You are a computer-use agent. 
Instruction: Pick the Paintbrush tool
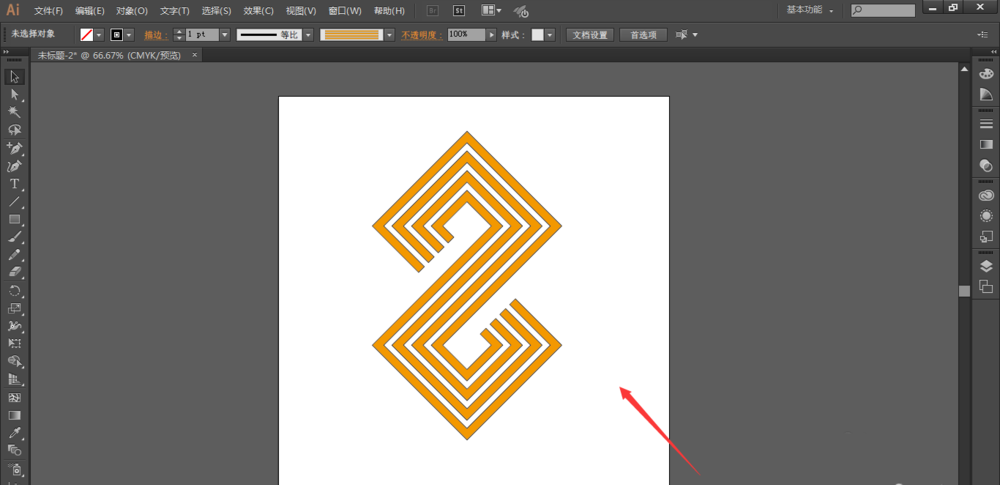15,237
